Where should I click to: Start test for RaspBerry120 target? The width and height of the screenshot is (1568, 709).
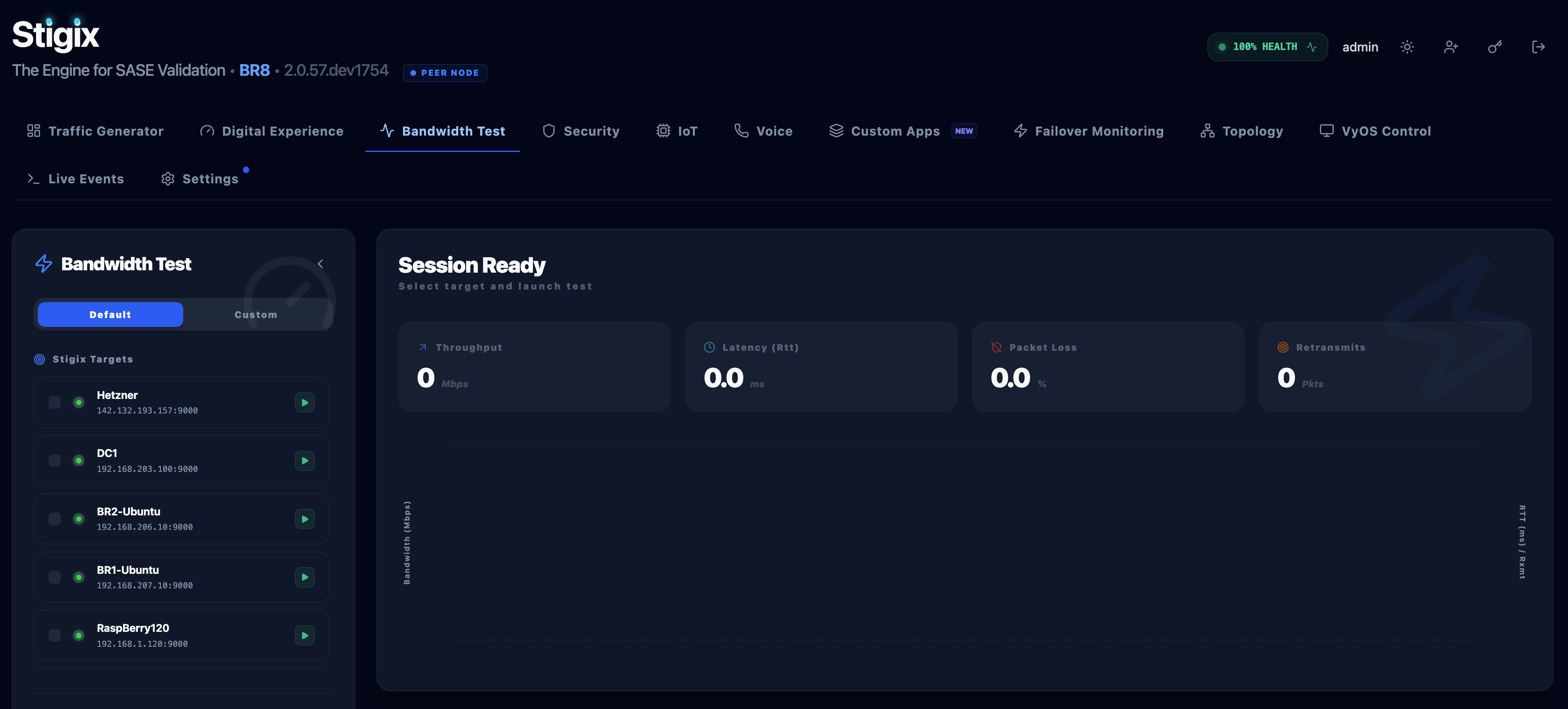coord(304,635)
